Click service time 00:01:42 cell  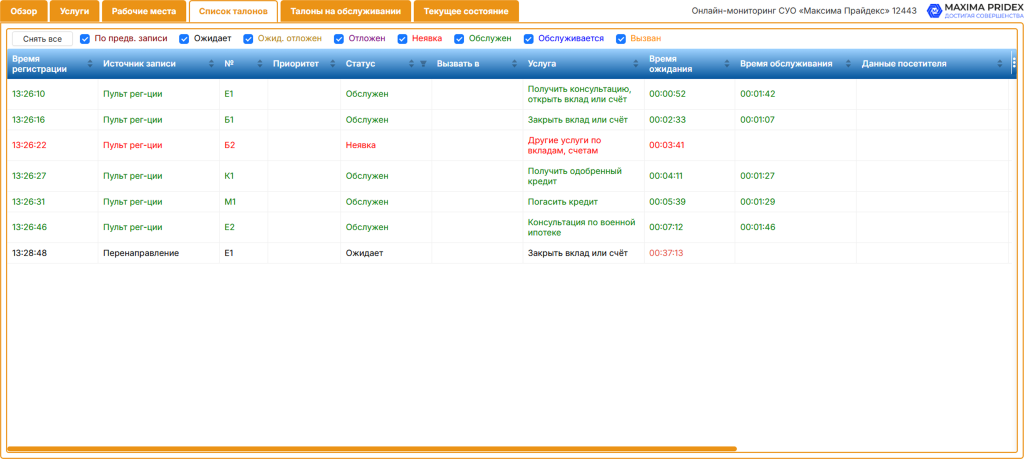(795, 94)
